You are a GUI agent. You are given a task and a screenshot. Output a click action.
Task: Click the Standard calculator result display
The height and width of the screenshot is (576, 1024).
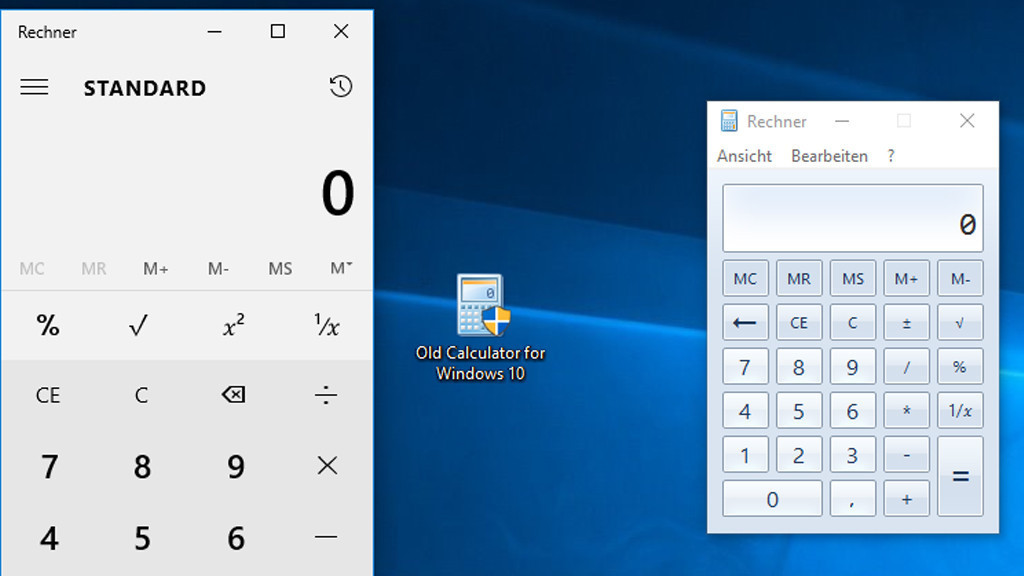point(337,193)
